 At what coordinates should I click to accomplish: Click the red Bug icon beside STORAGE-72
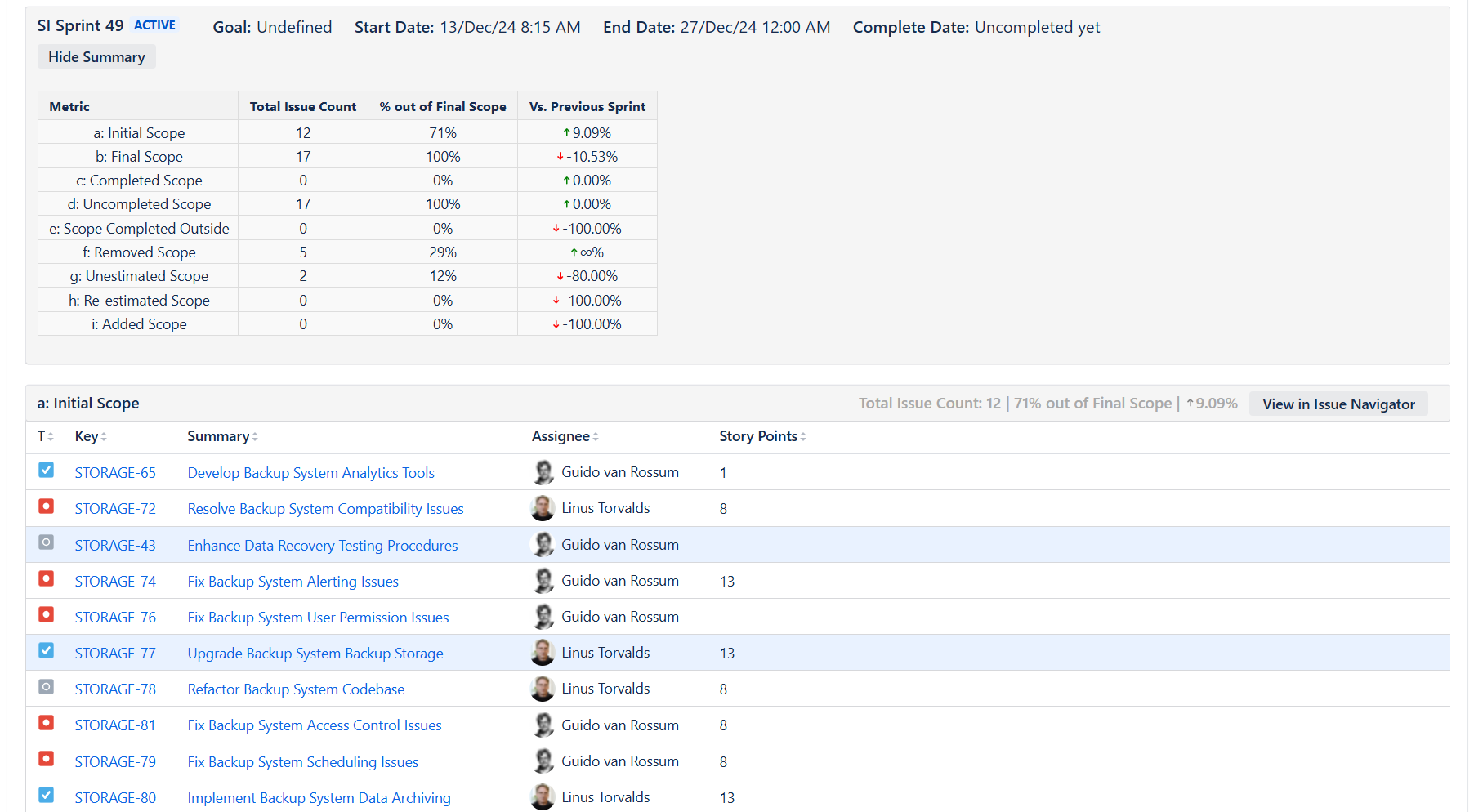click(x=46, y=506)
